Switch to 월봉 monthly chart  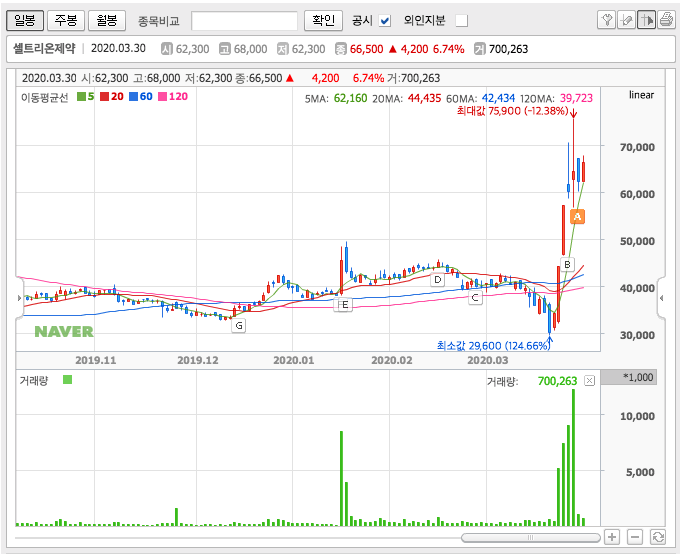click(107, 20)
